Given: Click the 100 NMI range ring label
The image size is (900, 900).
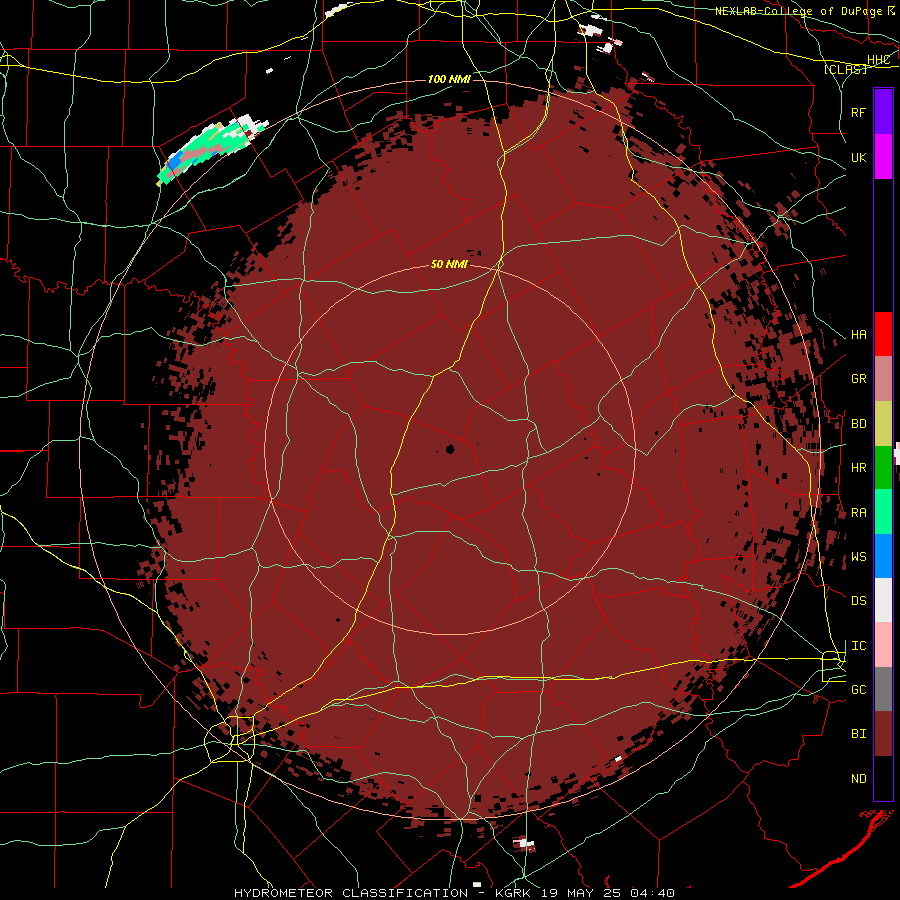Looking at the screenshot, I should (x=449, y=79).
